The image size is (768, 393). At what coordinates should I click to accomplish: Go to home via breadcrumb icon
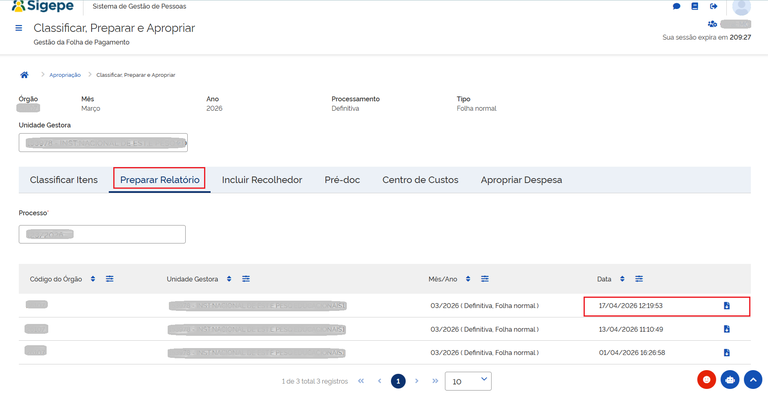point(24,75)
